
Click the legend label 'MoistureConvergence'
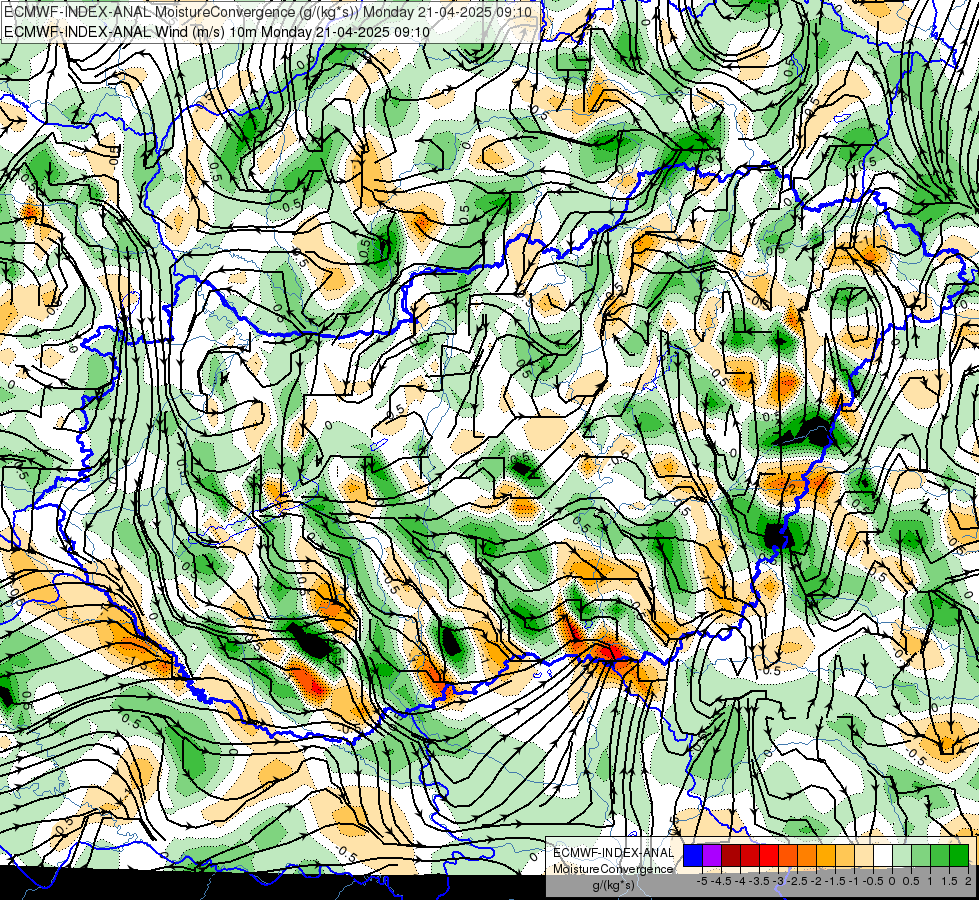tap(613, 869)
